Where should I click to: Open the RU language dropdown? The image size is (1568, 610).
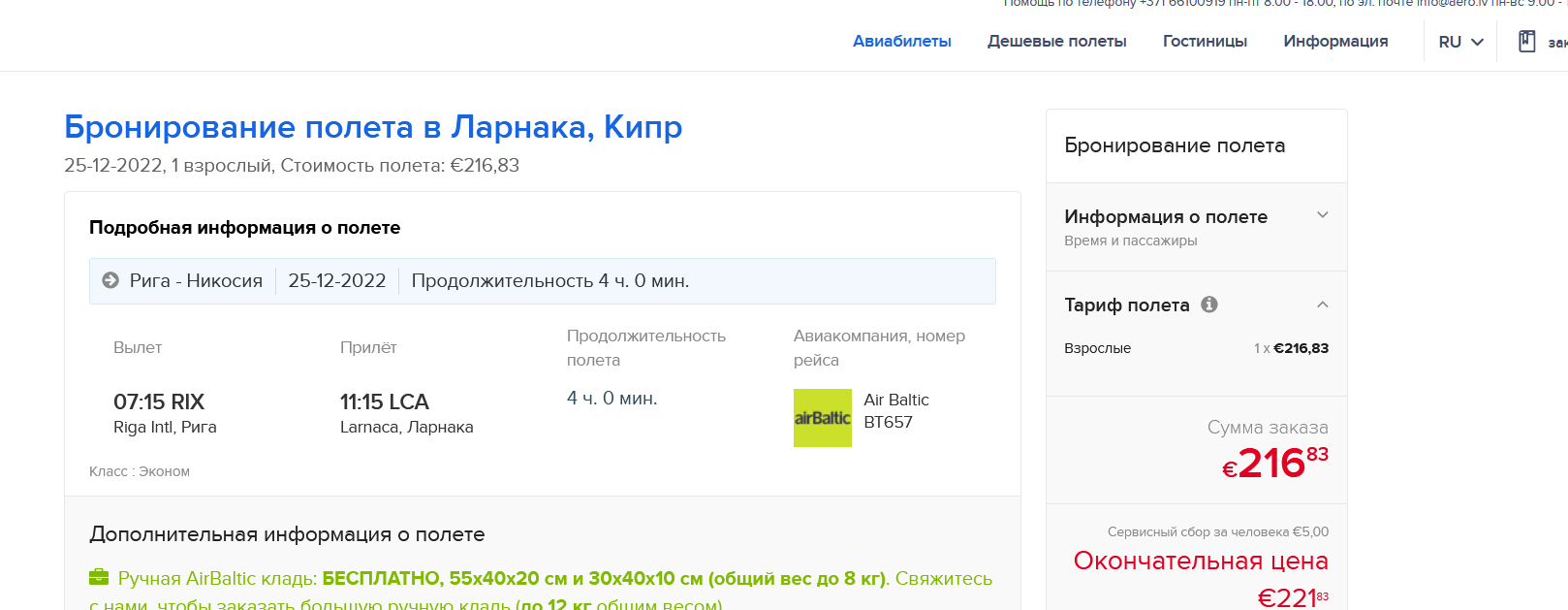(1460, 42)
